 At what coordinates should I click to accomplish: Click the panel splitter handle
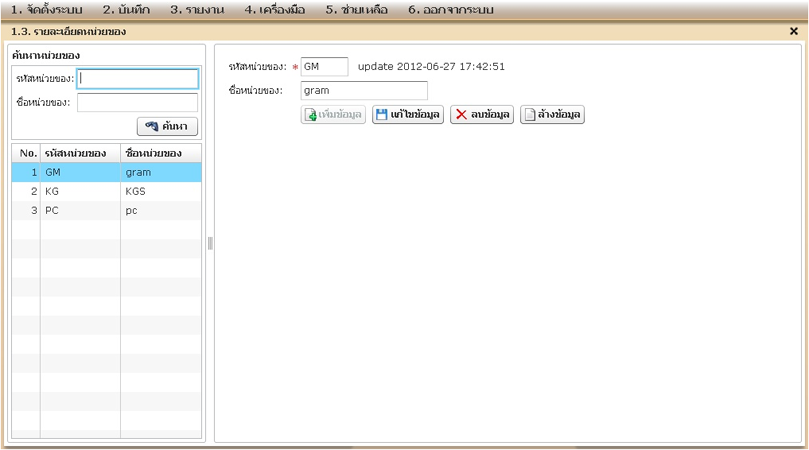pos(210,243)
